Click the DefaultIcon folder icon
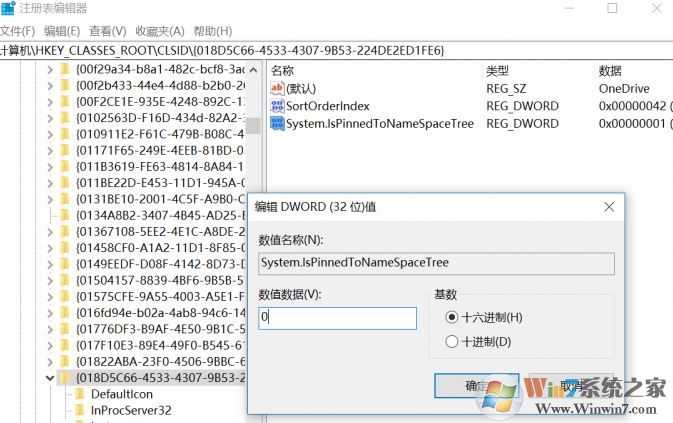 coord(80,394)
